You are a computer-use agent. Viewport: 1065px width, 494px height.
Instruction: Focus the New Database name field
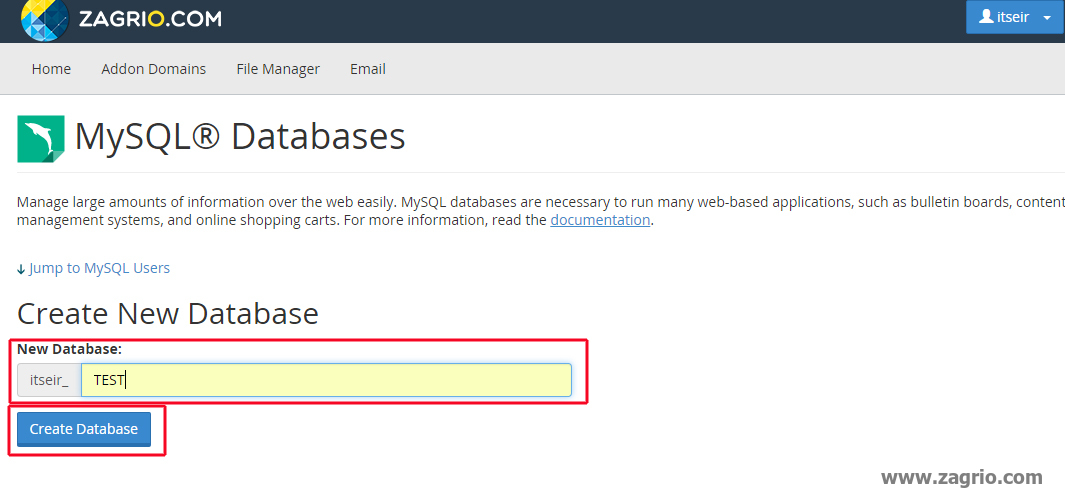coord(326,380)
